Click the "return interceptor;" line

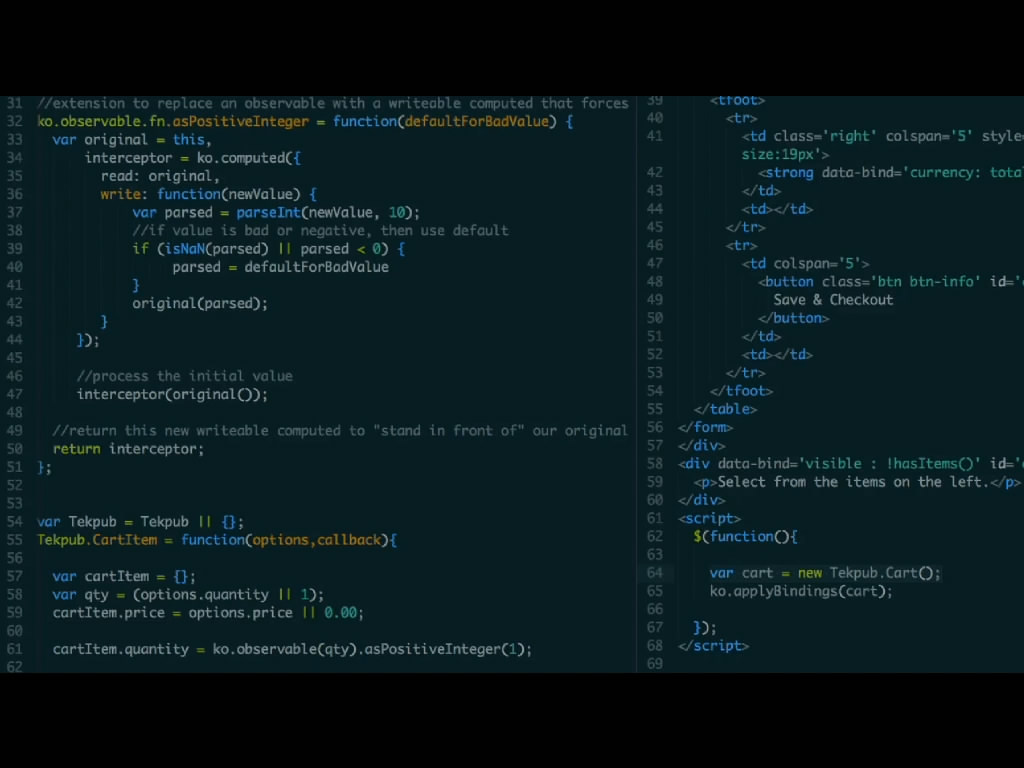pyautogui.click(x=129, y=449)
